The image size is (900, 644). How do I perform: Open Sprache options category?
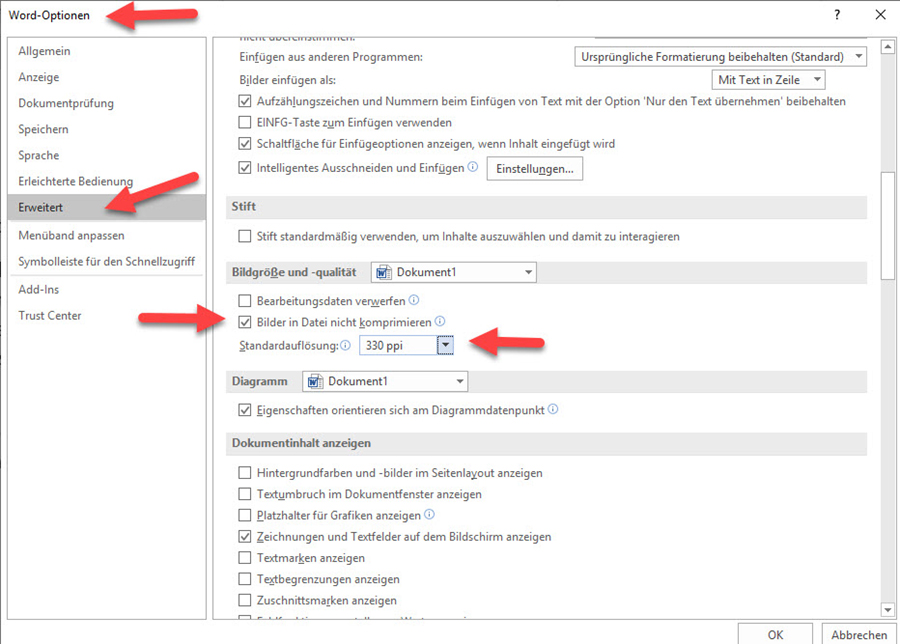107,155
